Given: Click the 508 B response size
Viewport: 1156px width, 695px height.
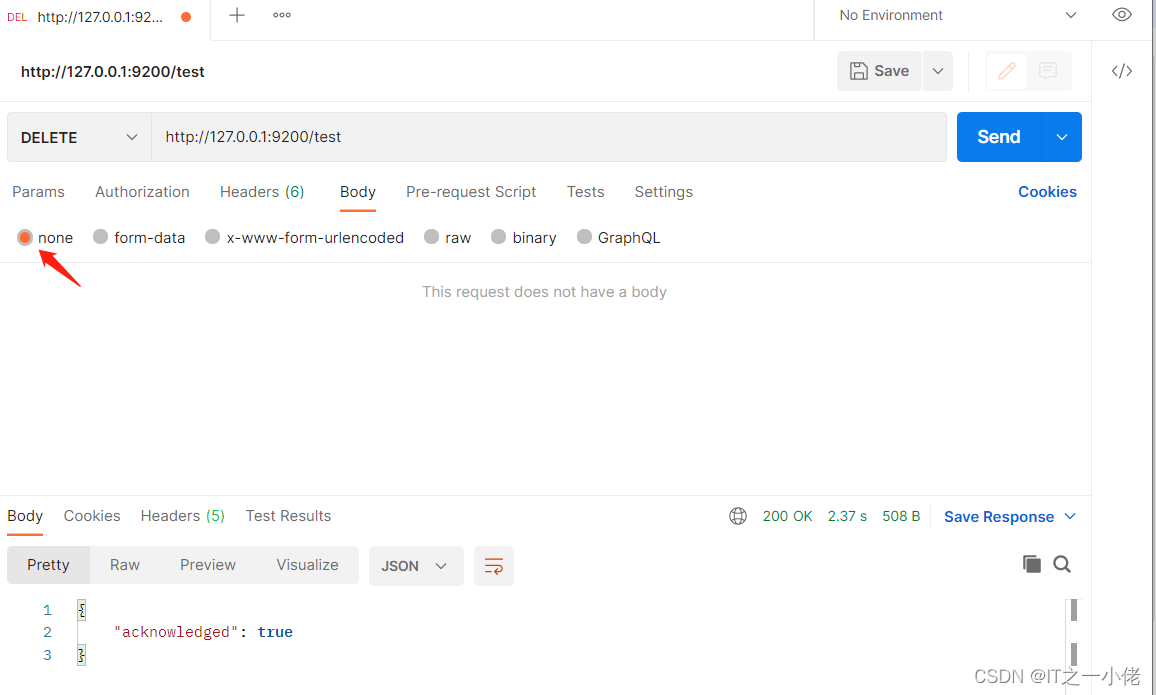Looking at the screenshot, I should click(901, 516).
